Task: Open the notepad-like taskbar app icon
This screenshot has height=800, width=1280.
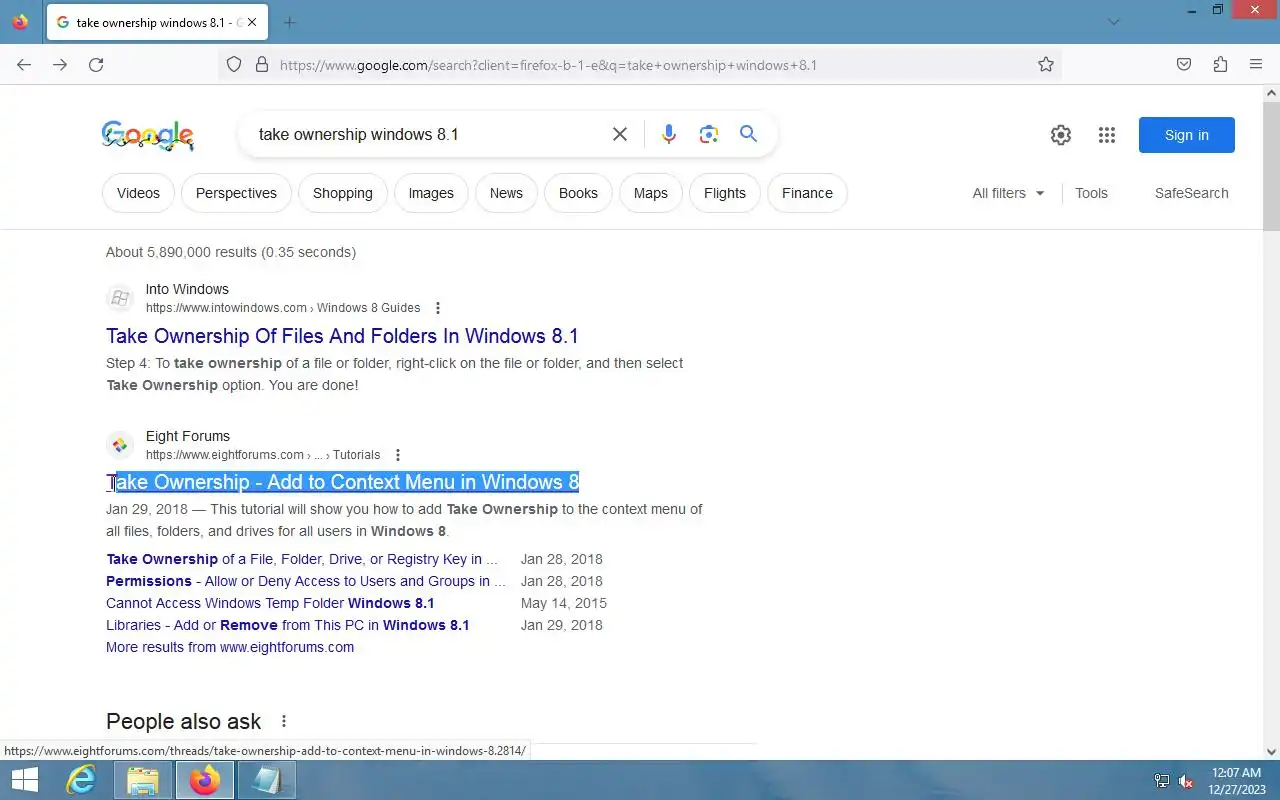Action: click(x=266, y=780)
